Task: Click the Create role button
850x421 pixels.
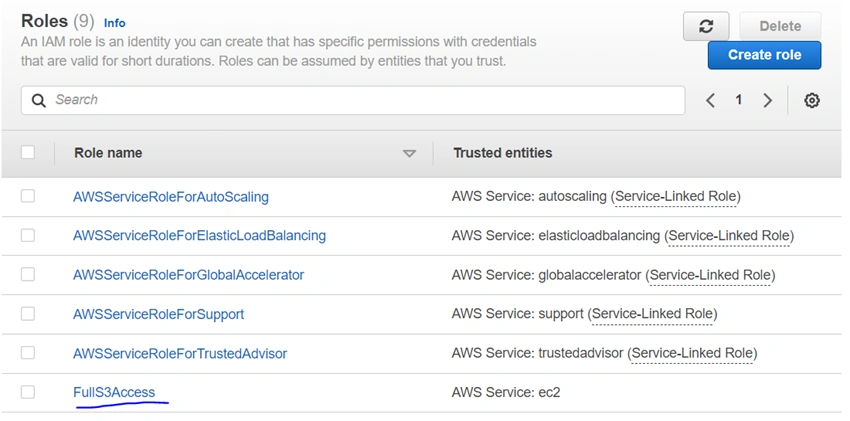Action: tap(764, 55)
